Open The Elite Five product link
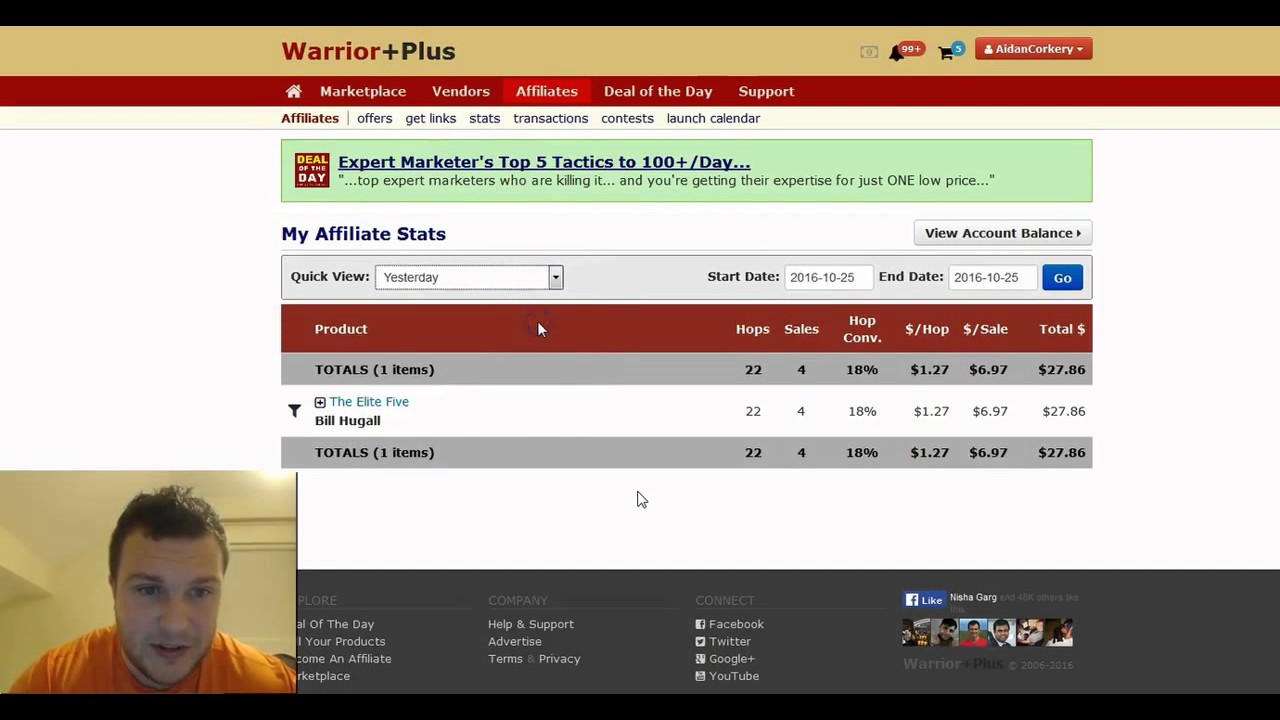This screenshot has width=1280, height=720. pos(369,402)
